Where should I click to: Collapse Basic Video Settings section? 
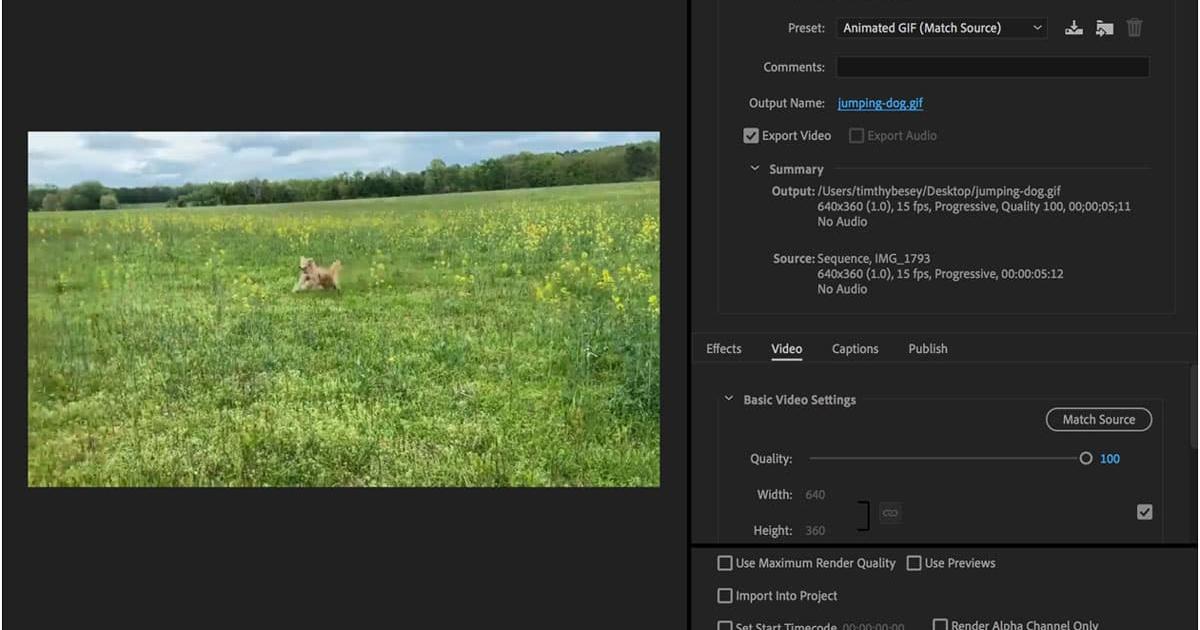pyautogui.click(x=729, y=399)
